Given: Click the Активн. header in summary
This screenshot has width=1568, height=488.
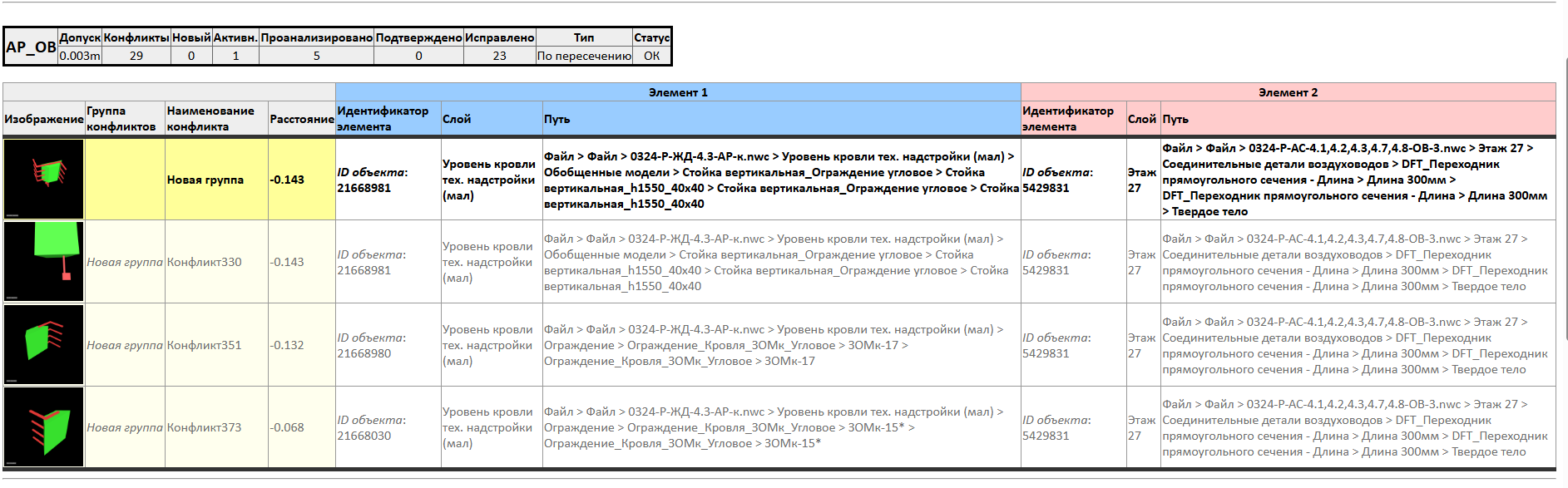Looking at the screenshot, I should point(235,37).
